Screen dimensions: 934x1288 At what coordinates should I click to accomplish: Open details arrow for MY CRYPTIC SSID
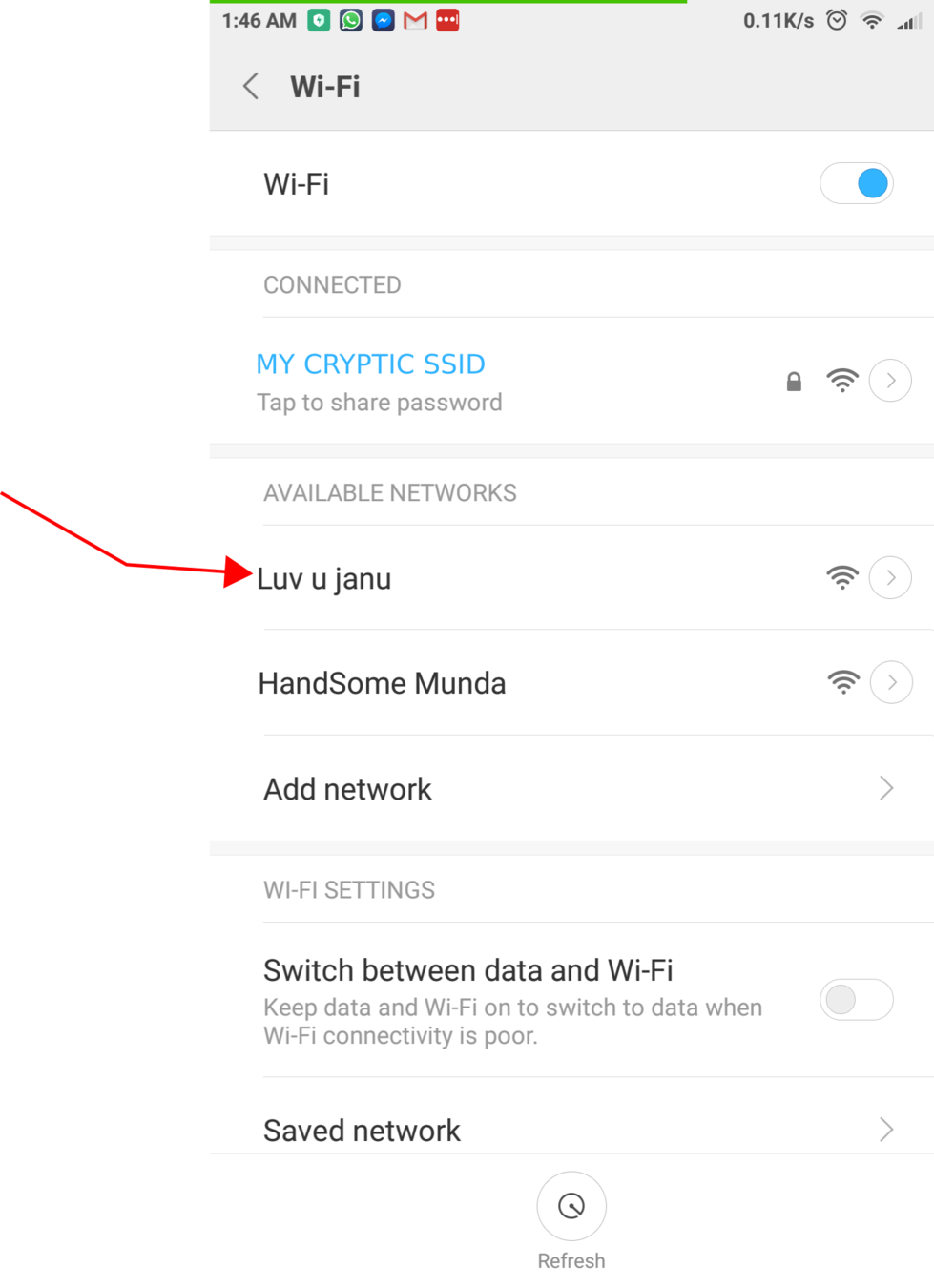(890, 381)
